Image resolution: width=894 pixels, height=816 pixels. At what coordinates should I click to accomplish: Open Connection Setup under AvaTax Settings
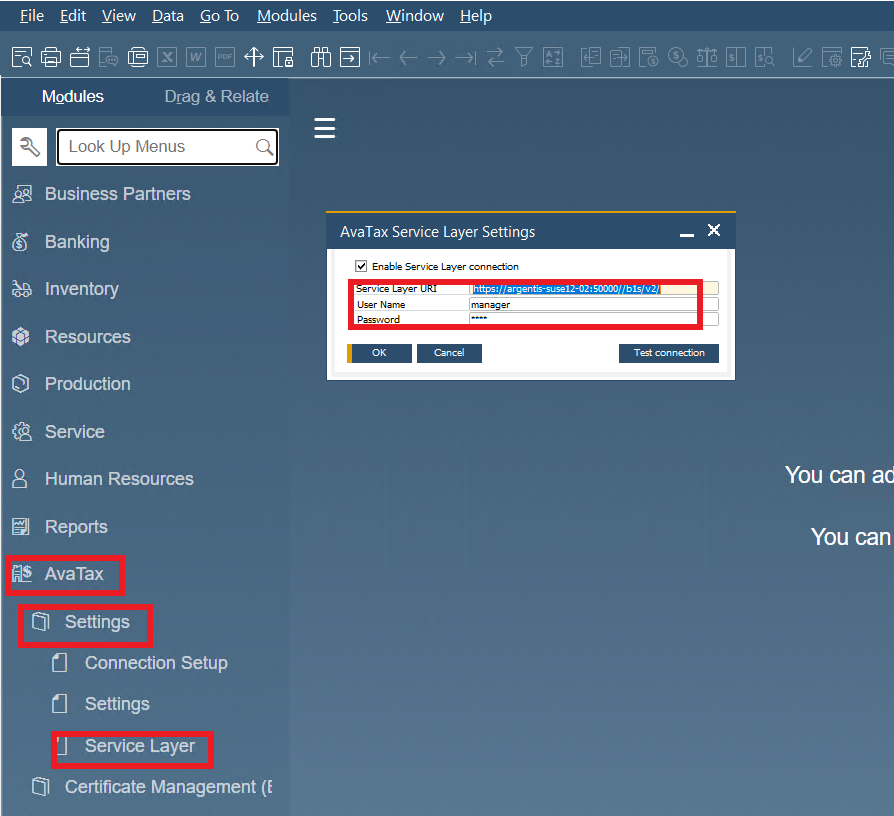click(x=156, y=663)
